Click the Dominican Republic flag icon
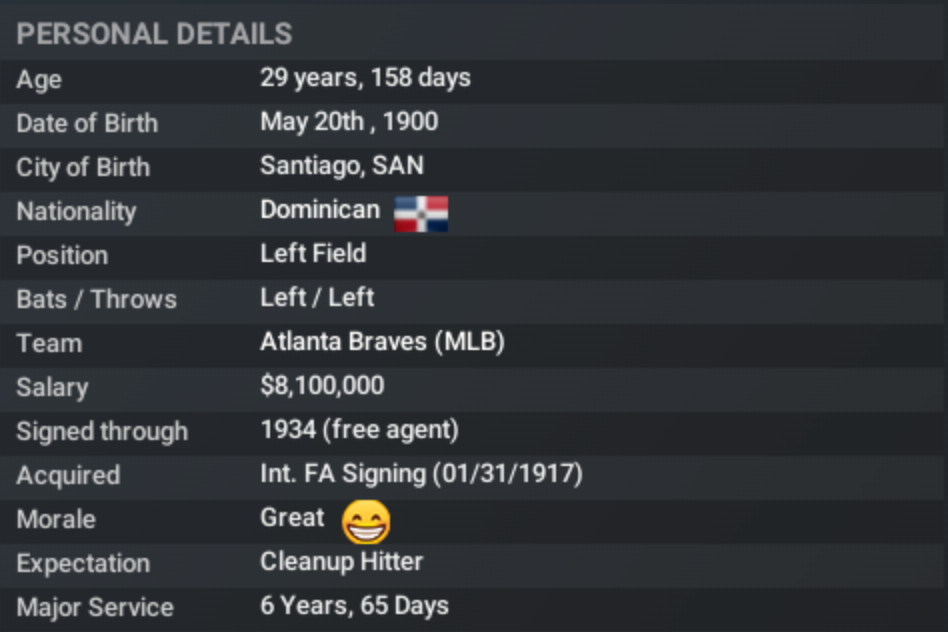This screenshot has height=632, width=948. pos(421,212)
